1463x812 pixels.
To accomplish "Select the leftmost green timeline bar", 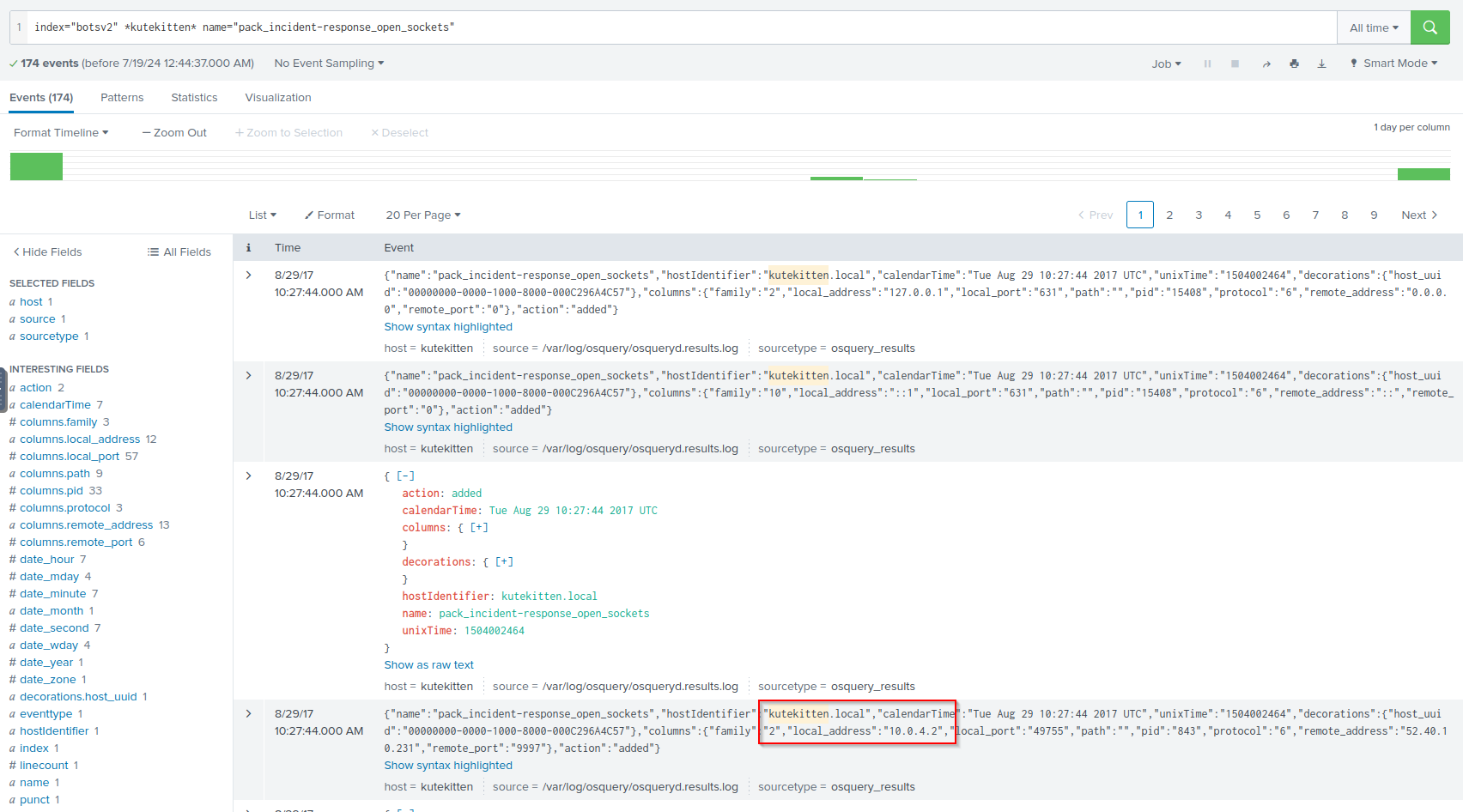I will coord(36,167).
